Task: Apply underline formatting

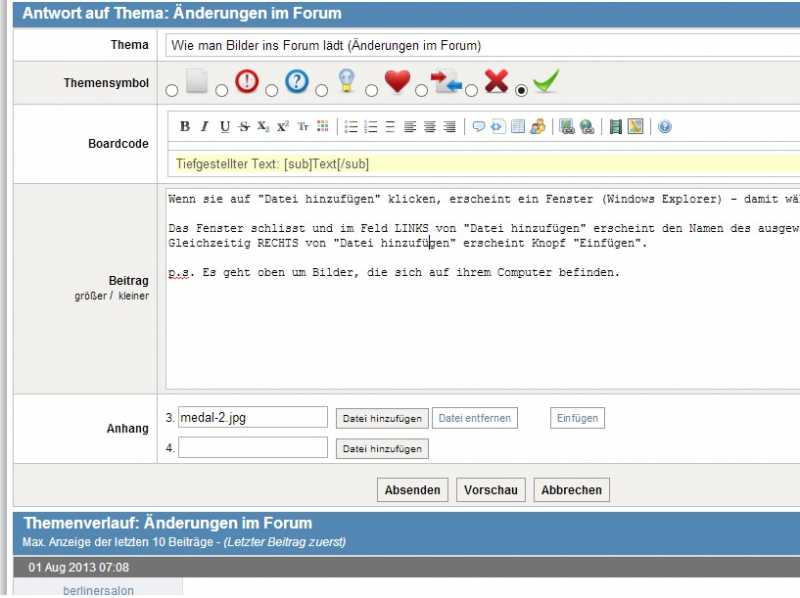Action: [x=224, y=127]
